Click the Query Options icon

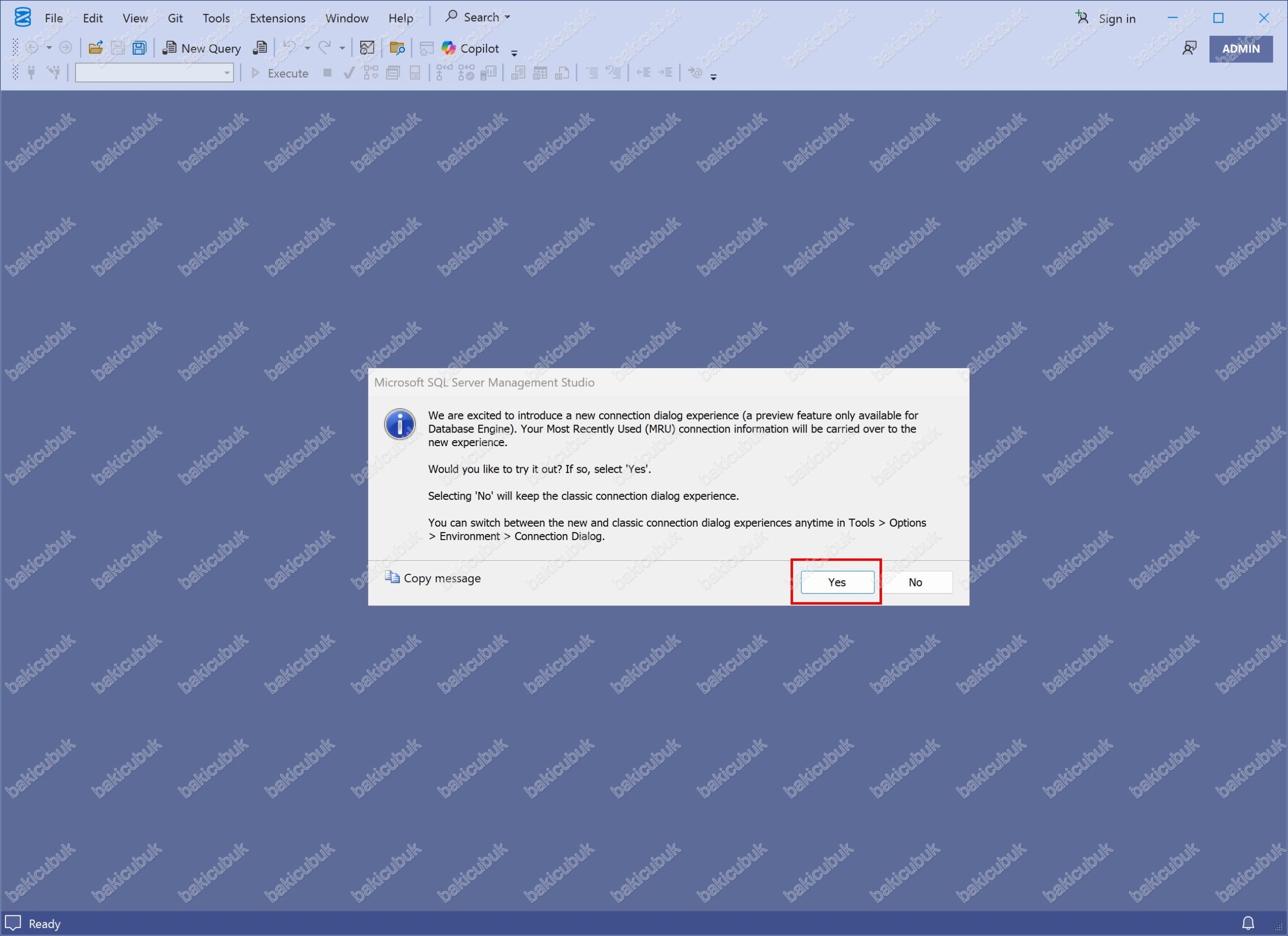coord(393,72)
